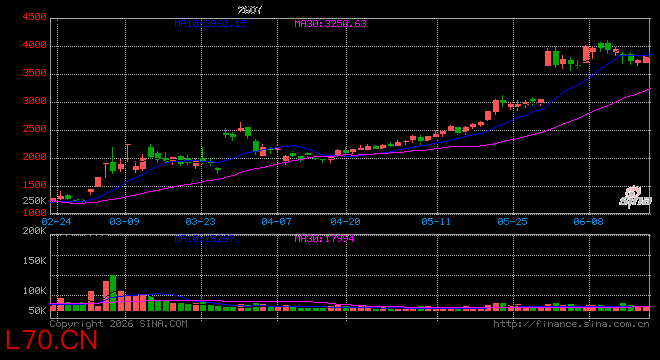
Task: Select the 50K volume axis label
Action: [x=37, y=311]
